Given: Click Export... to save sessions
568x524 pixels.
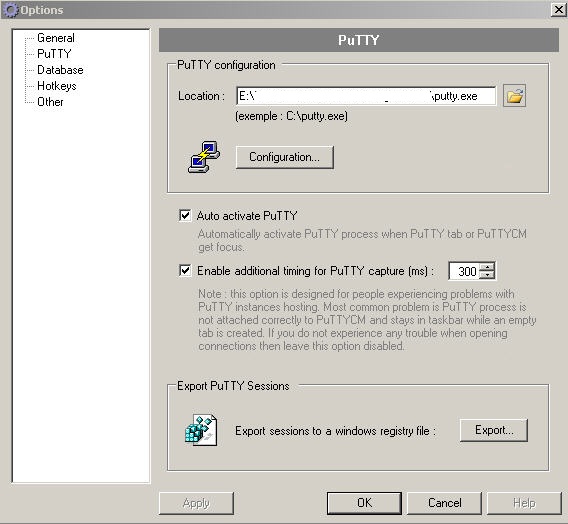Looking at the screenshot, I should tap(494, 430).
